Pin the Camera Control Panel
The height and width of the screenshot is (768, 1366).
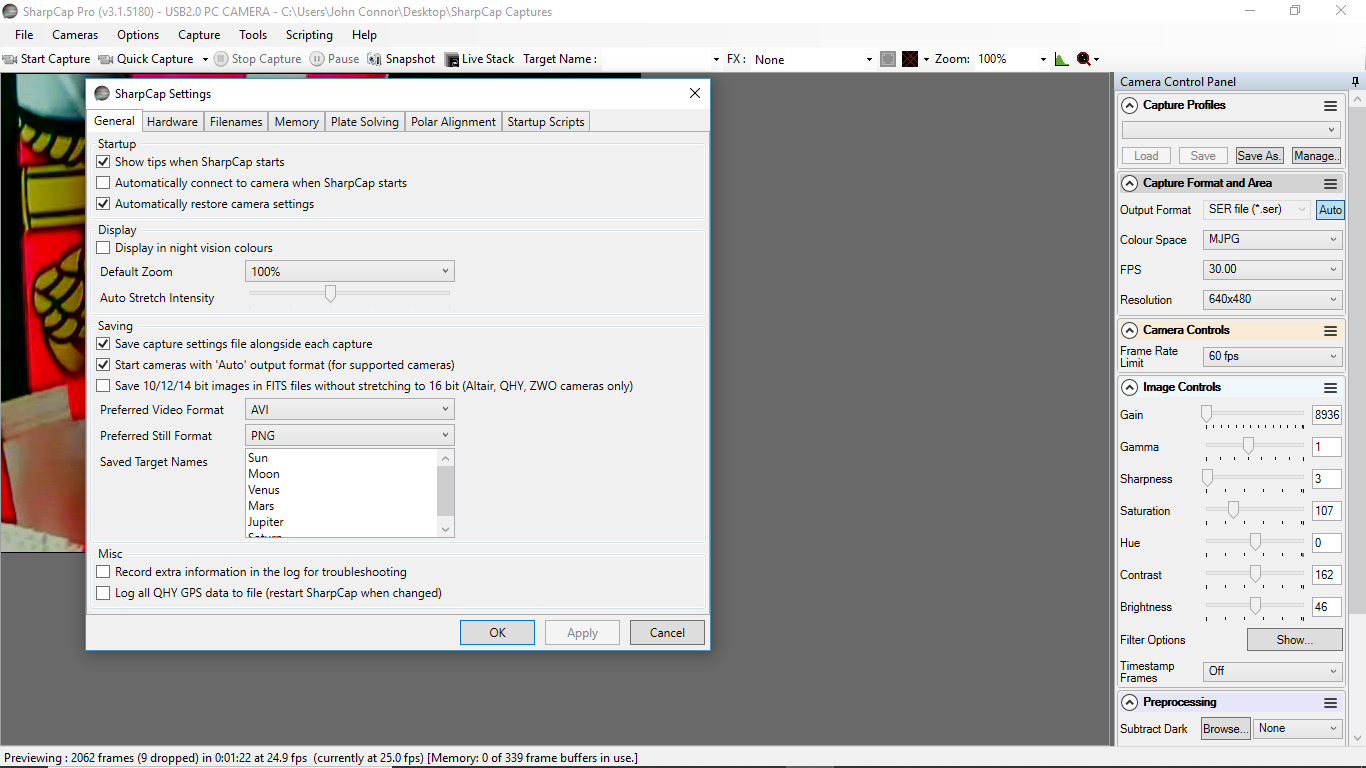click(x=1355, y=82)
